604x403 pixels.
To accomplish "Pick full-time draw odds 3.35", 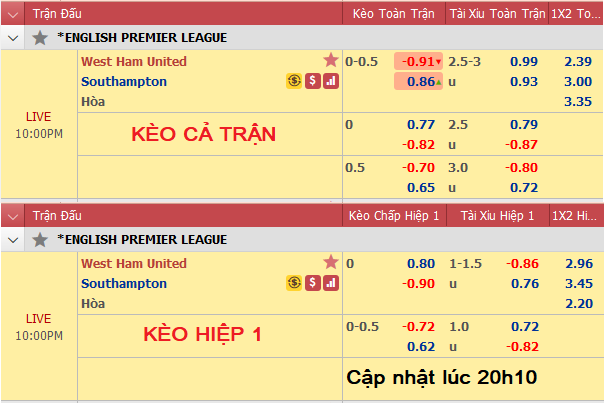I will 578,101.
